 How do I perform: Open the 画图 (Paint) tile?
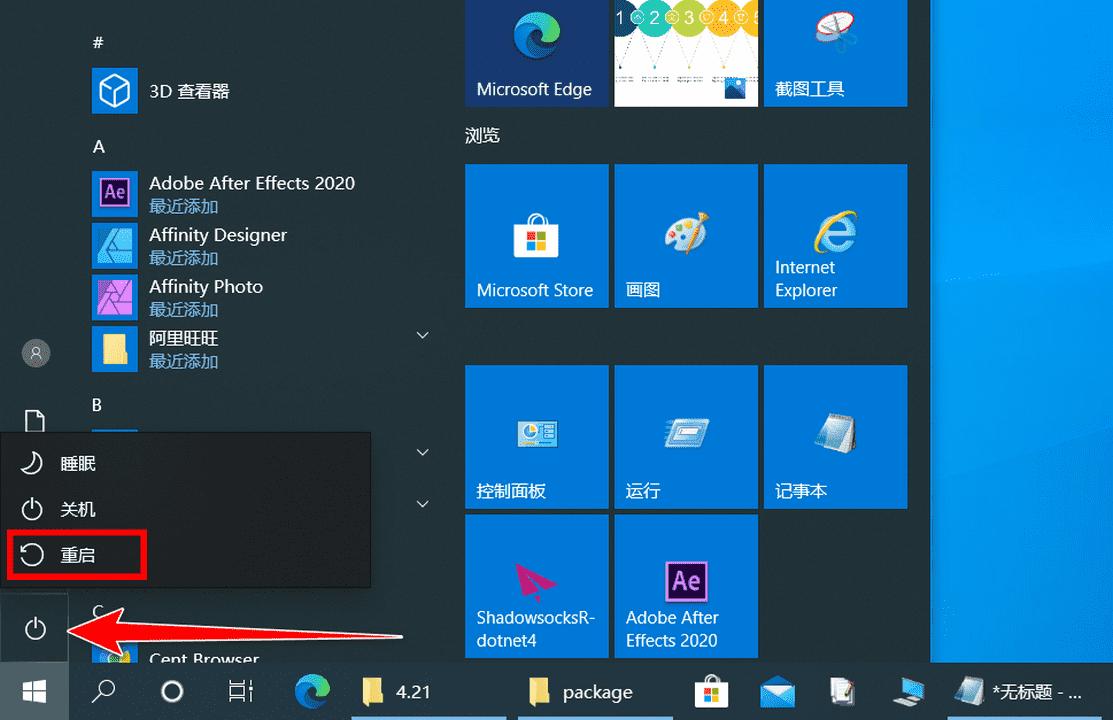[x=686, y=235]
